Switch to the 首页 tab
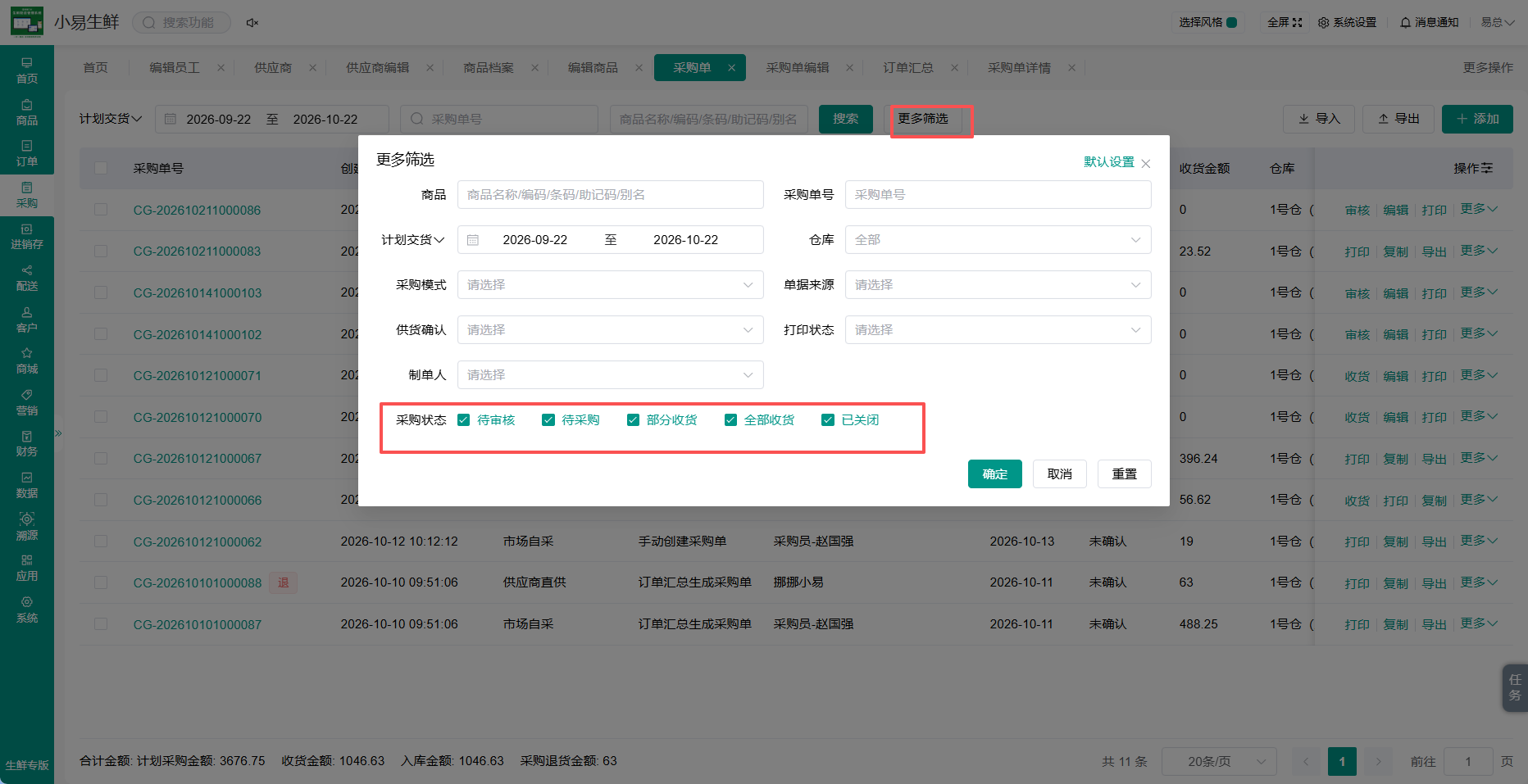 96,68
